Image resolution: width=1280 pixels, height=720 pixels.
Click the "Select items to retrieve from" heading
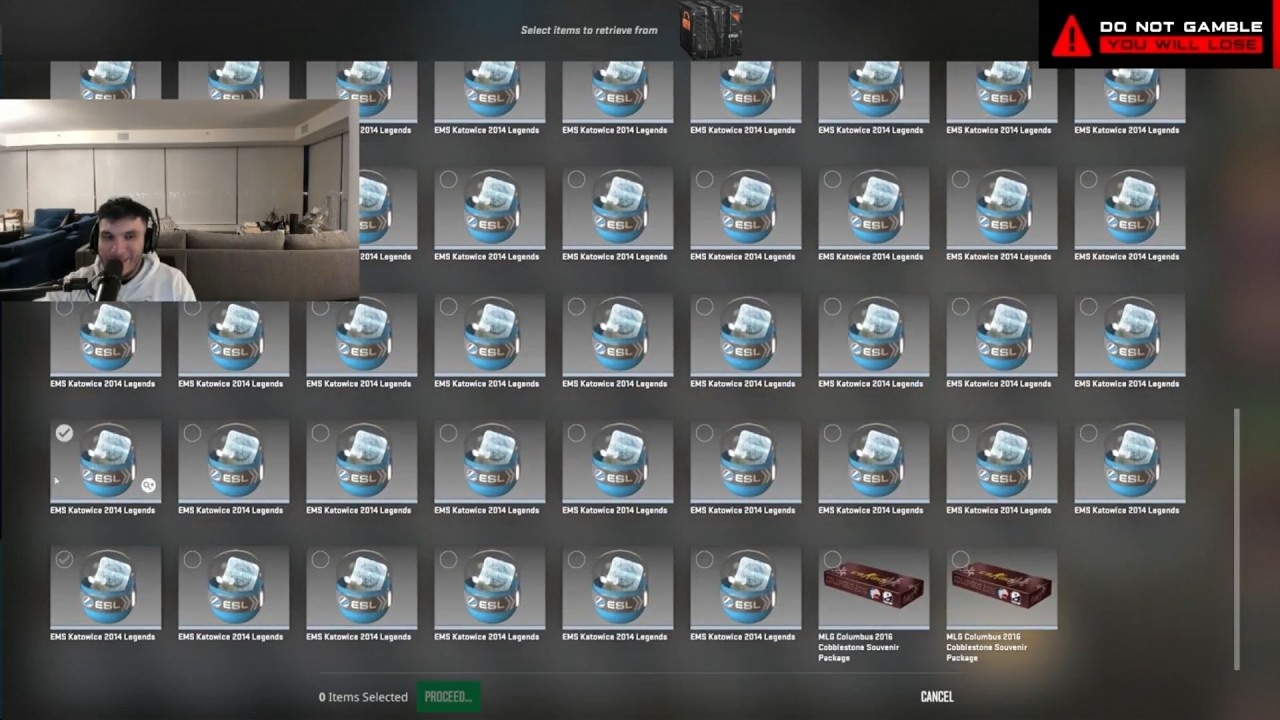pos(589,30)
